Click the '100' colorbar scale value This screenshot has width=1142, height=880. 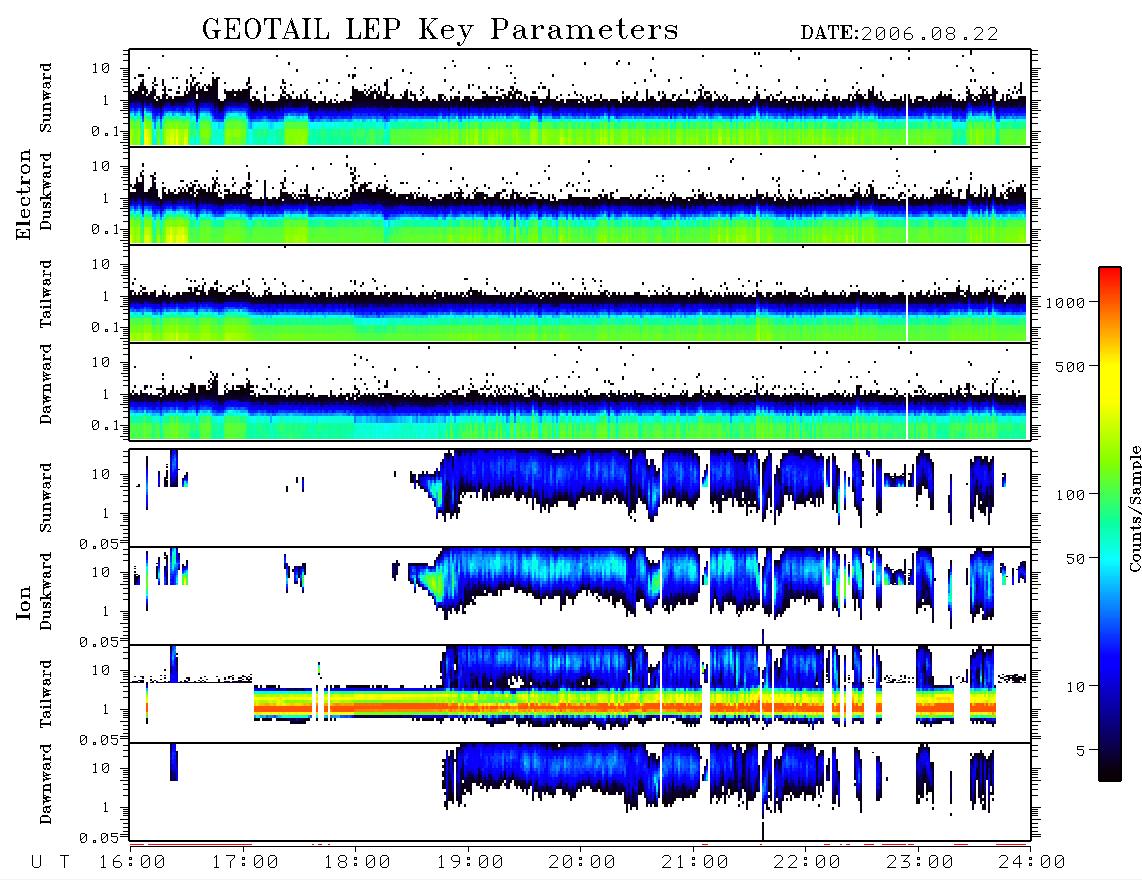click(1071, 495)
